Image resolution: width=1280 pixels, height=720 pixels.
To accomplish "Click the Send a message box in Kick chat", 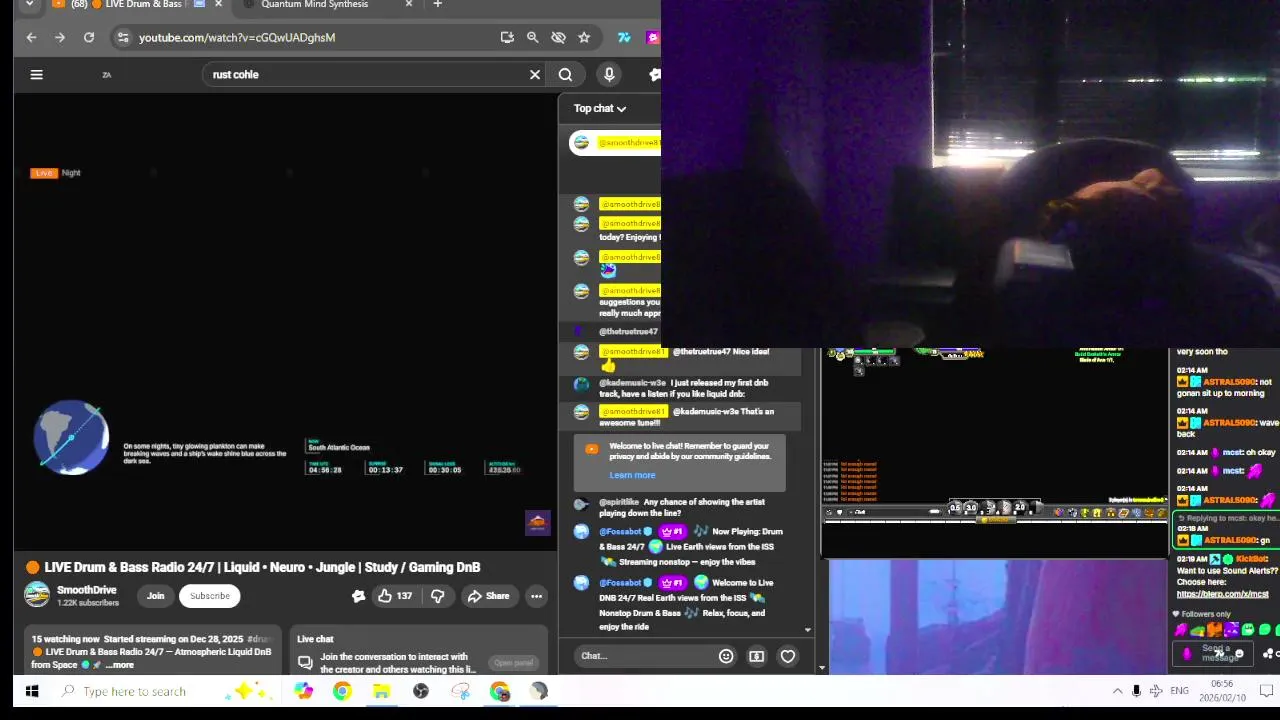I will click(1214, 653).
